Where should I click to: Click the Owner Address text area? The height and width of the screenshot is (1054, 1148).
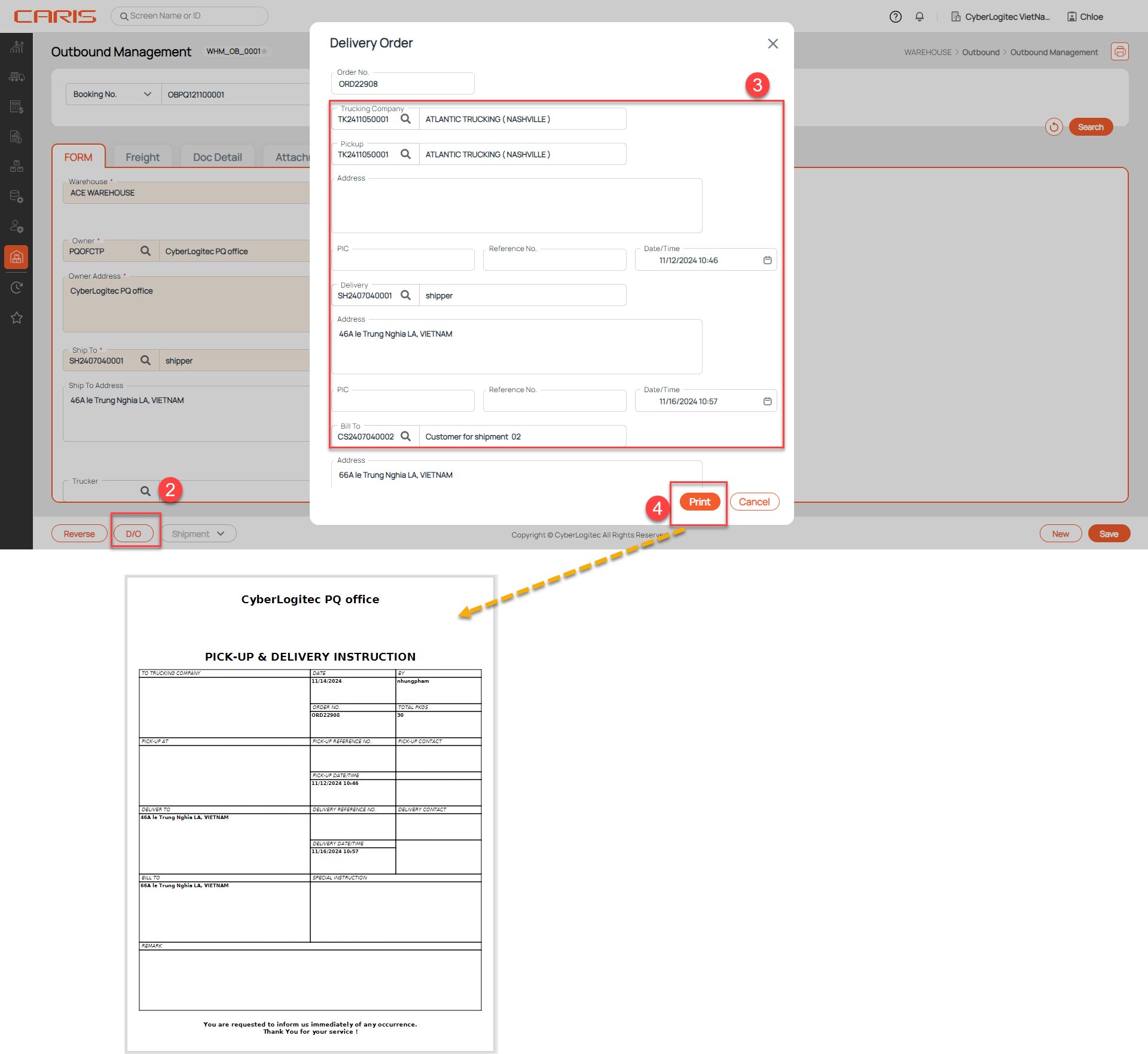[x=187, y=304]
